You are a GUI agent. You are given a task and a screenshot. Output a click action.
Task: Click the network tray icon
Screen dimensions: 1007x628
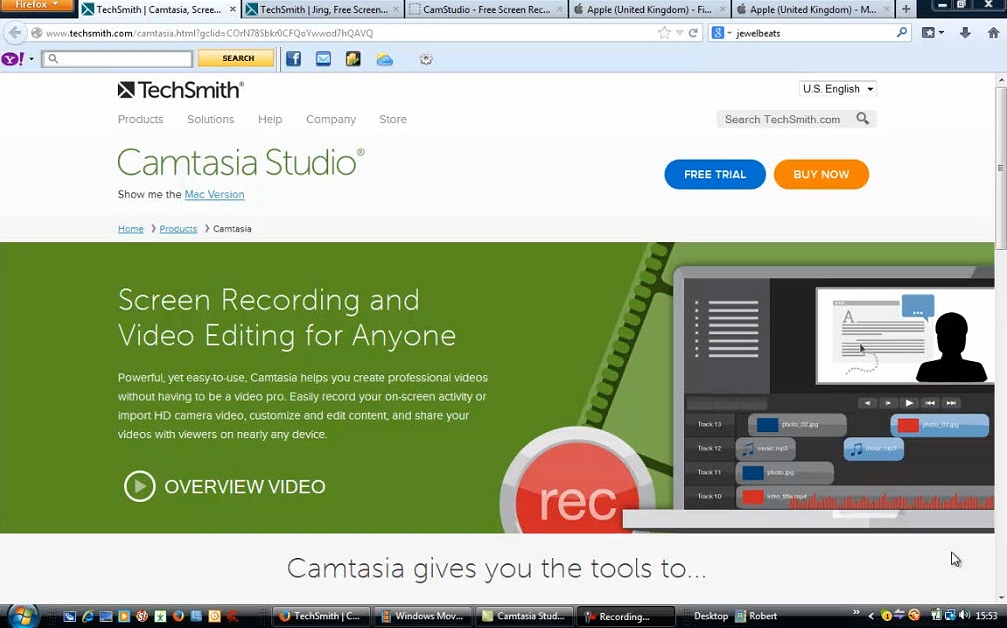949,615
